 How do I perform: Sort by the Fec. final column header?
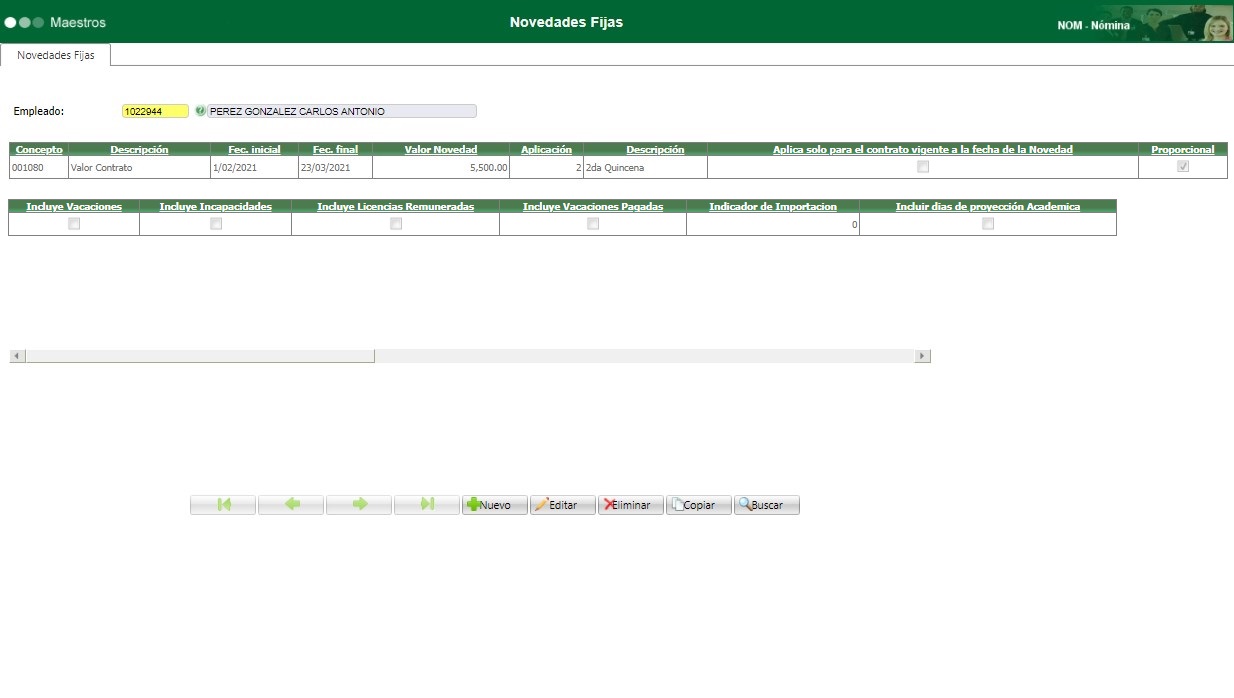click(x=335, y=149)
